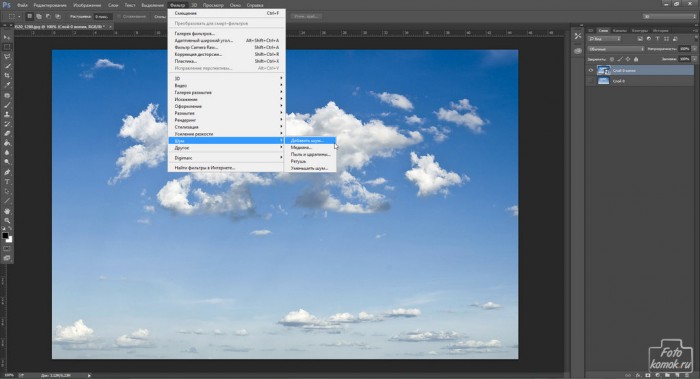Toggle Quick Mask mode
Viewport: 700px width, 379px height.
coord(7,249)
